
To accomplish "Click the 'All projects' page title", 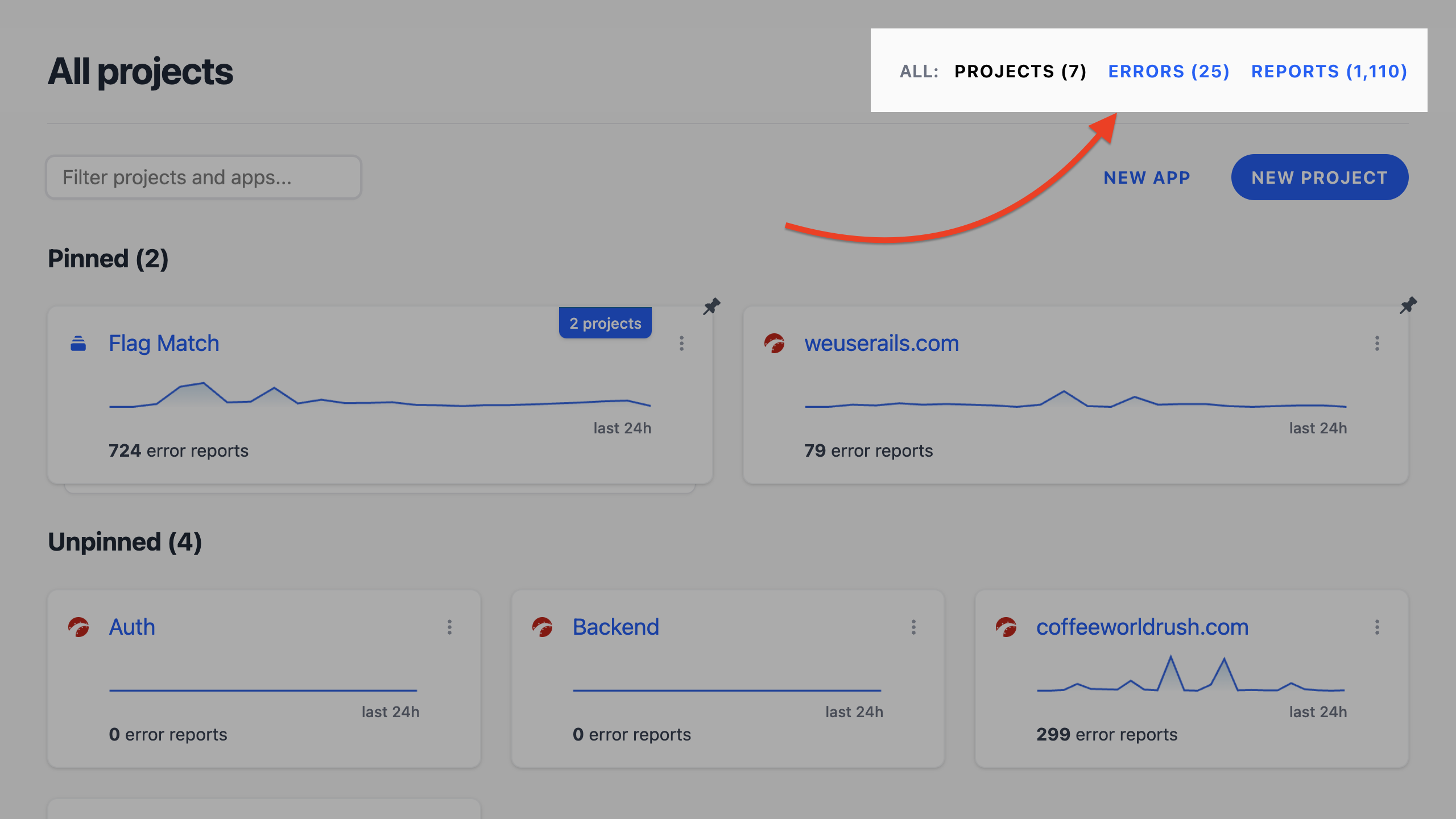I will (x=140, y=72).
